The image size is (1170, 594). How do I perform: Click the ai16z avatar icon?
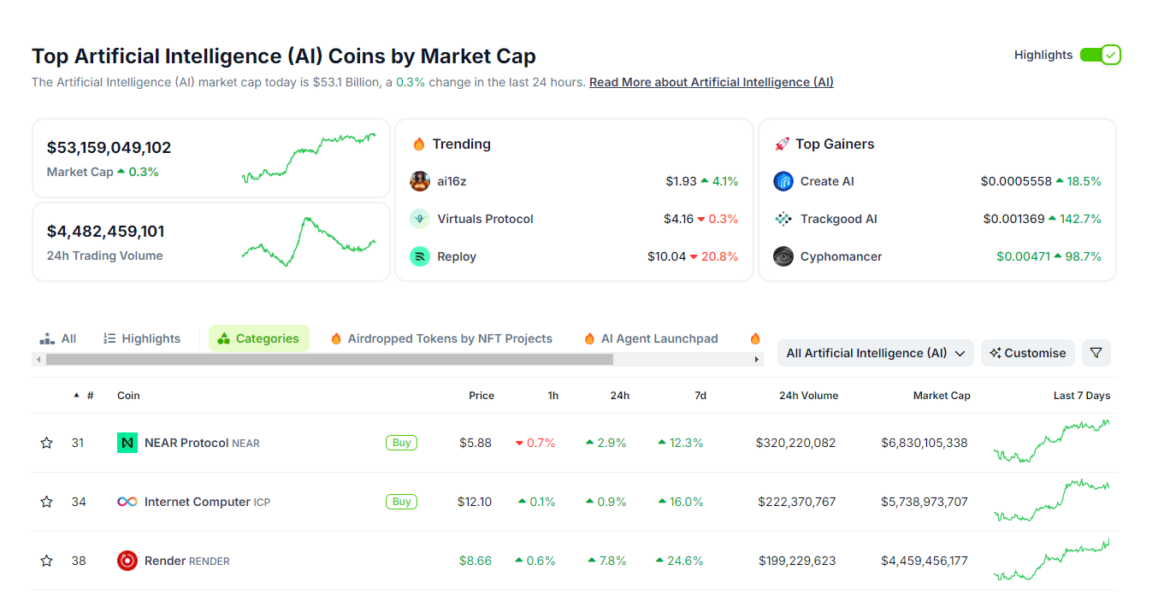pos(420,181)
